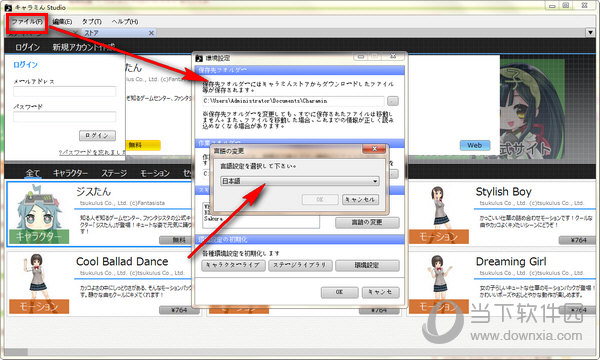Image resolution: width=600 pixels, height=360 pixels.
Task: Click the 言語の変更 button
Action: tap(367, 222)
